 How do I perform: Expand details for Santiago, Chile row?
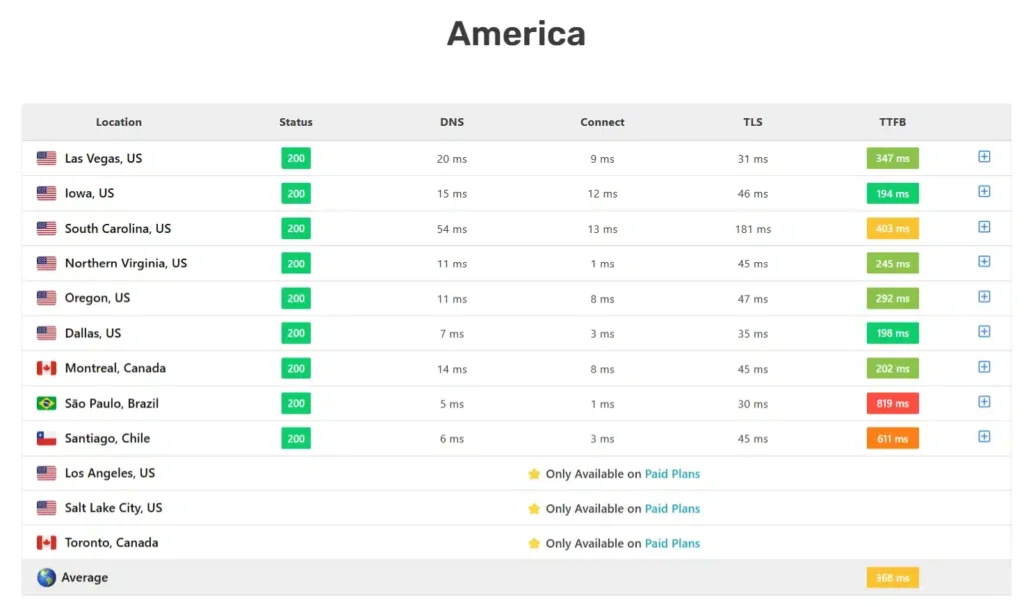point(984,436)
